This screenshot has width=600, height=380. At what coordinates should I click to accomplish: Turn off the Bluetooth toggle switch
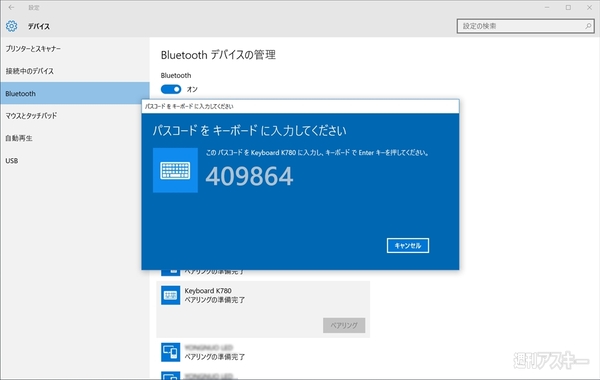(171, 89)
